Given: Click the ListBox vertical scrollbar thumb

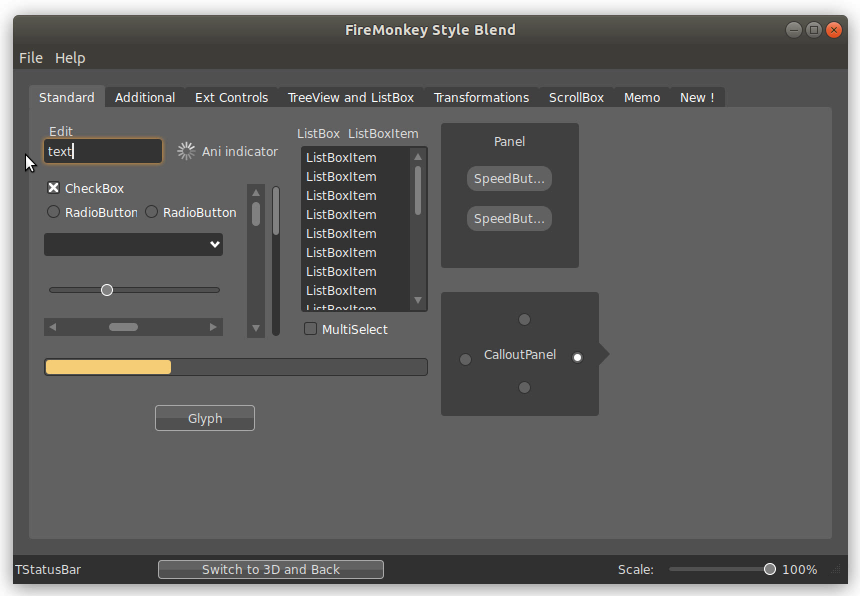Looking at the screenshot, I should [418, 190].
